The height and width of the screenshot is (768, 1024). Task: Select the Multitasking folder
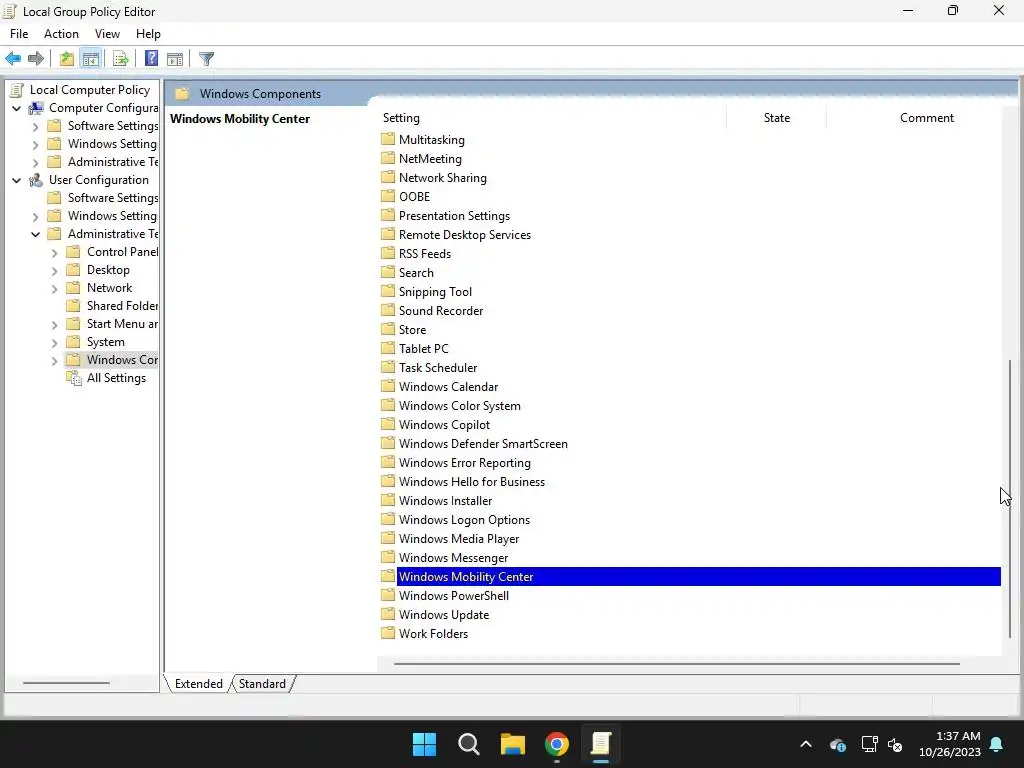432,140
